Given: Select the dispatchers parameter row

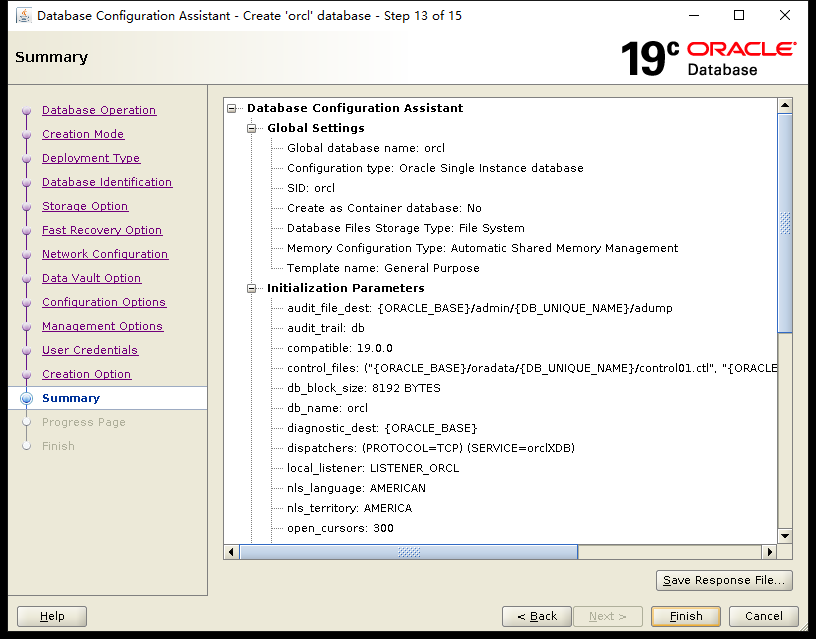Looking at the screenshot, I should tap(431, 448).
